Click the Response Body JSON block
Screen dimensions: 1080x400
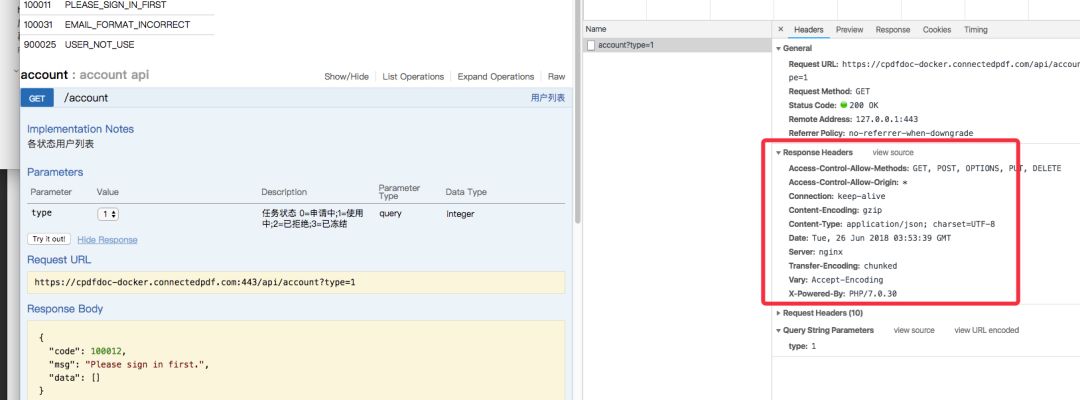pos(296,360)
